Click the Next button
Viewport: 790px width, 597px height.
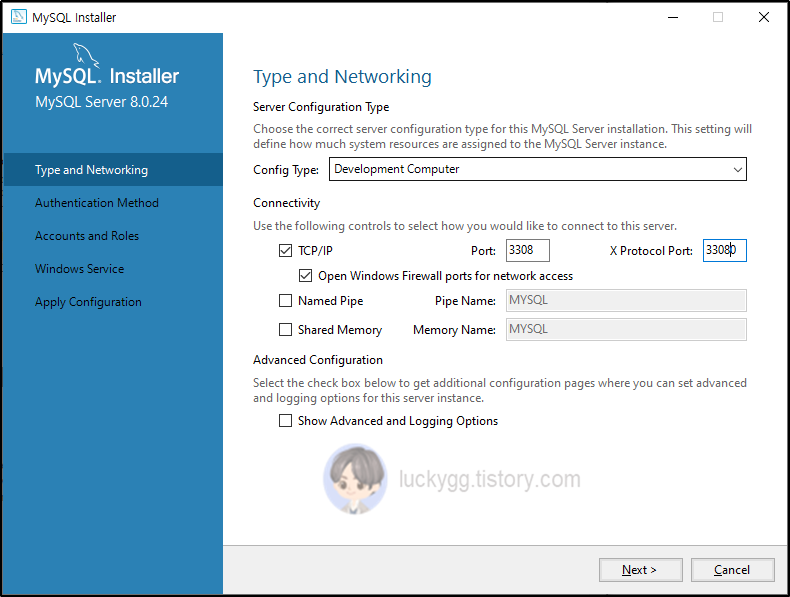point(640,570)
